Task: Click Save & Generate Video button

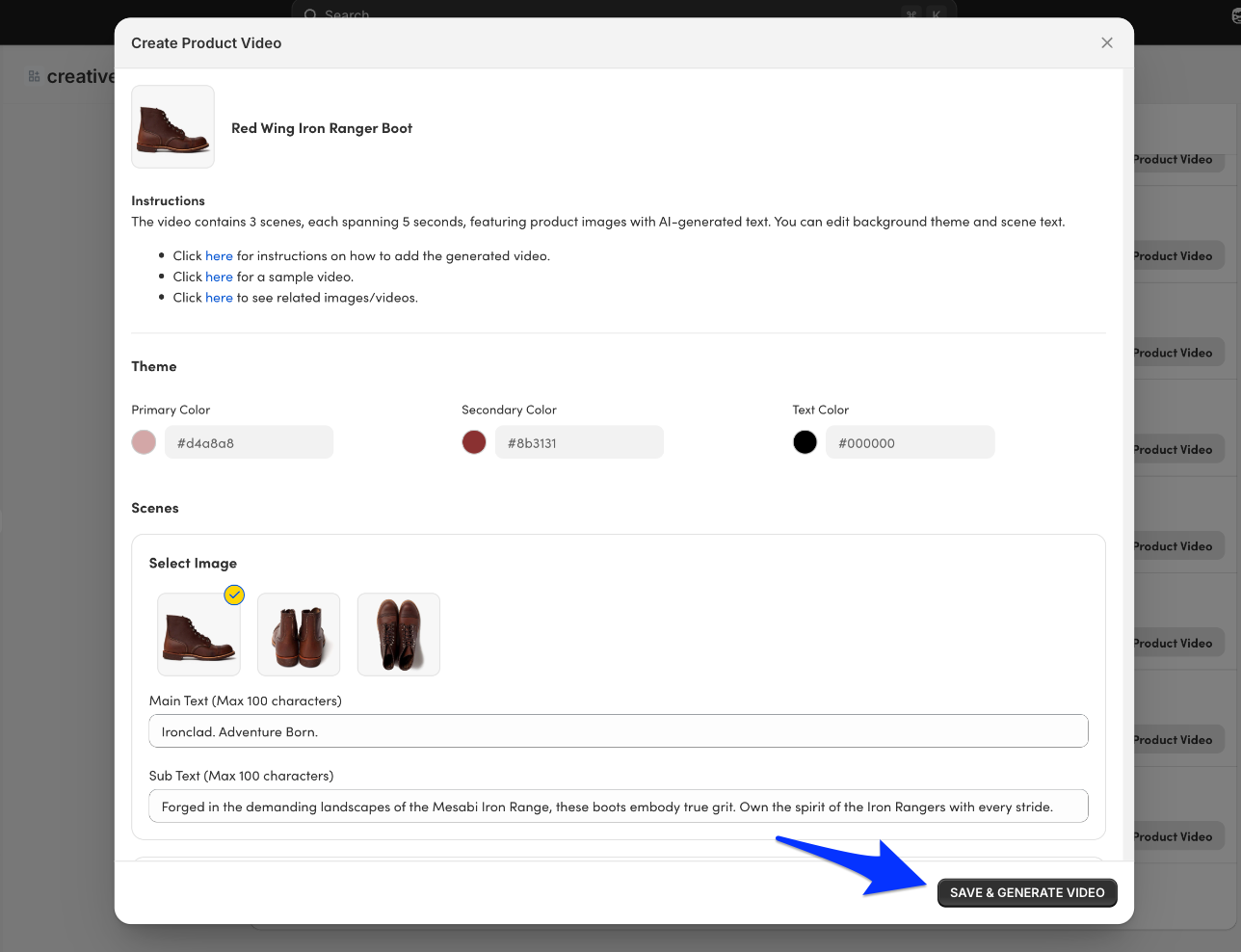Action: point(1027,893)
